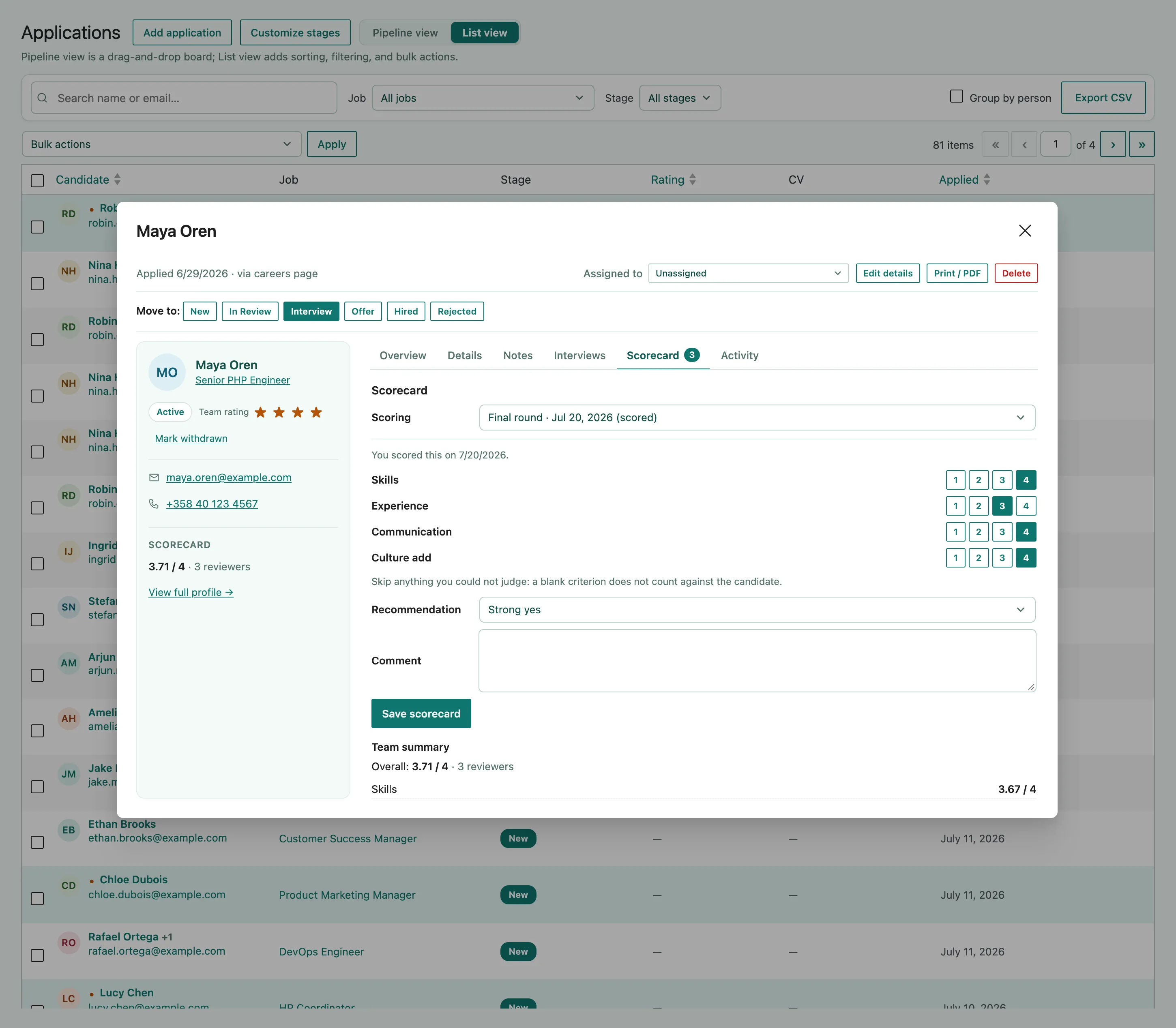Sort by Rating column arrows
1176x1028 pixels.
tap(692, 180)
